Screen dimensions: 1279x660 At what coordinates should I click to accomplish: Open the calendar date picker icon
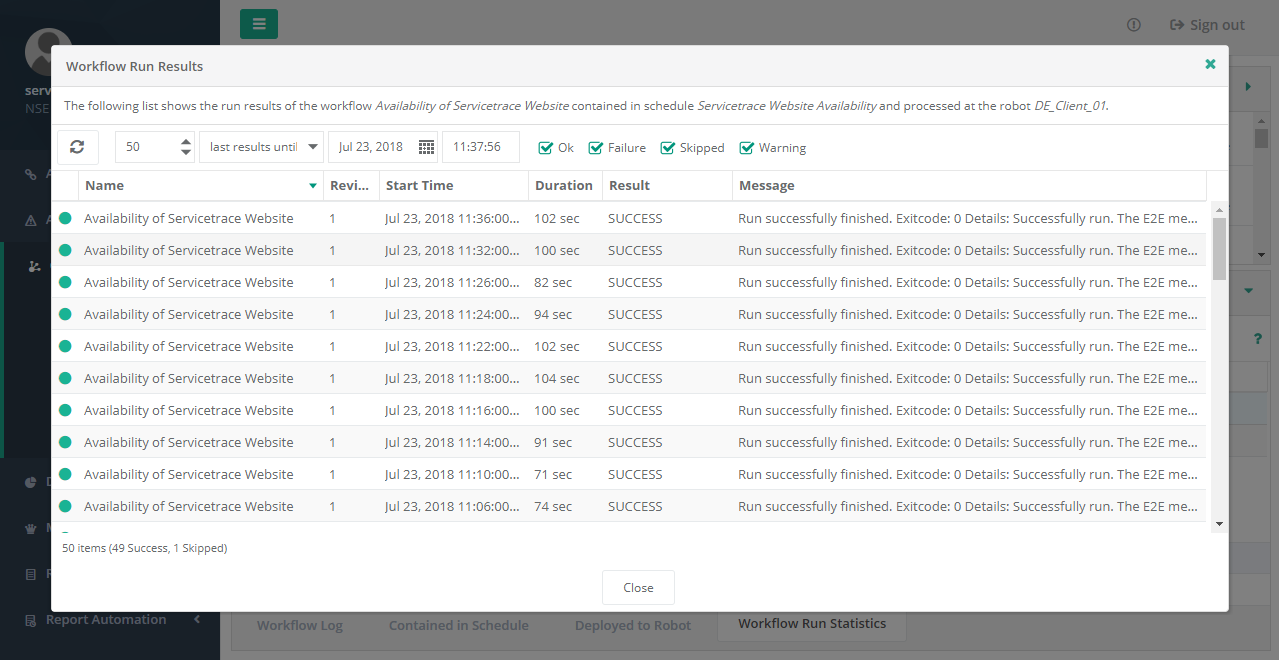(427, 147)
